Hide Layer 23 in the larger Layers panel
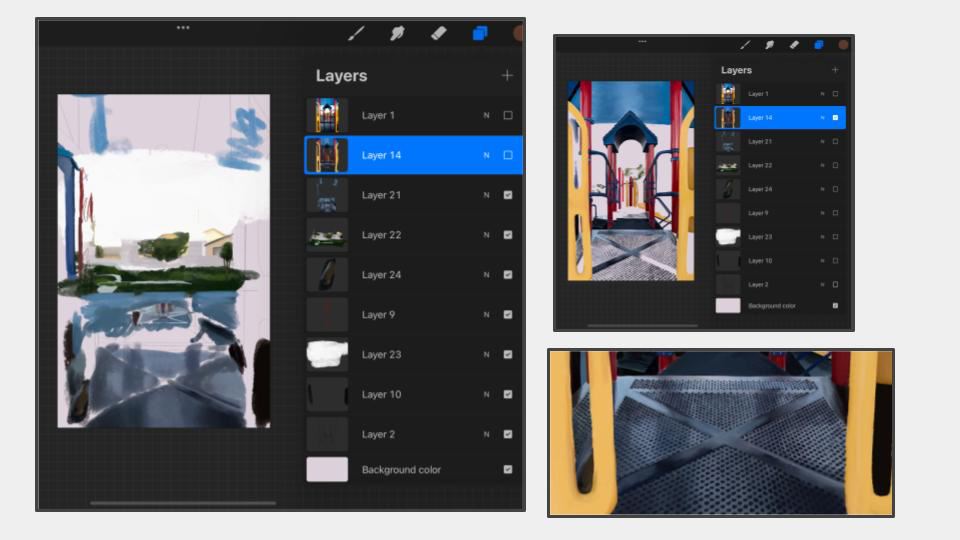 [x=508, y=354]
